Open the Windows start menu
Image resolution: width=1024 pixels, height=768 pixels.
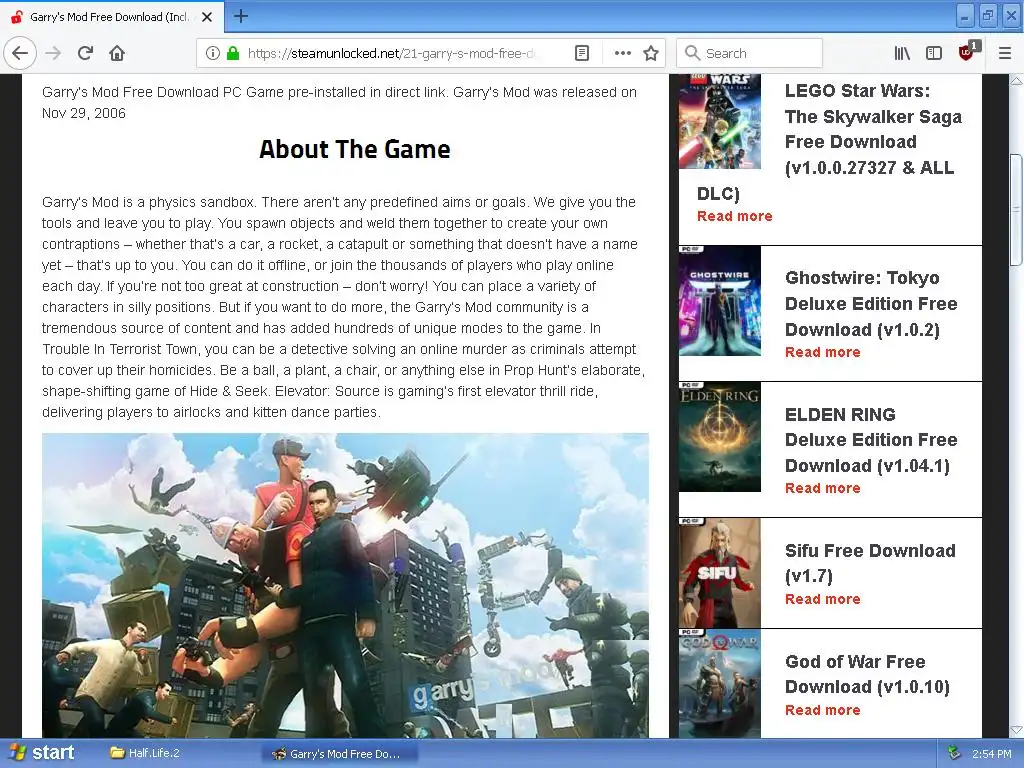point(42,753)
